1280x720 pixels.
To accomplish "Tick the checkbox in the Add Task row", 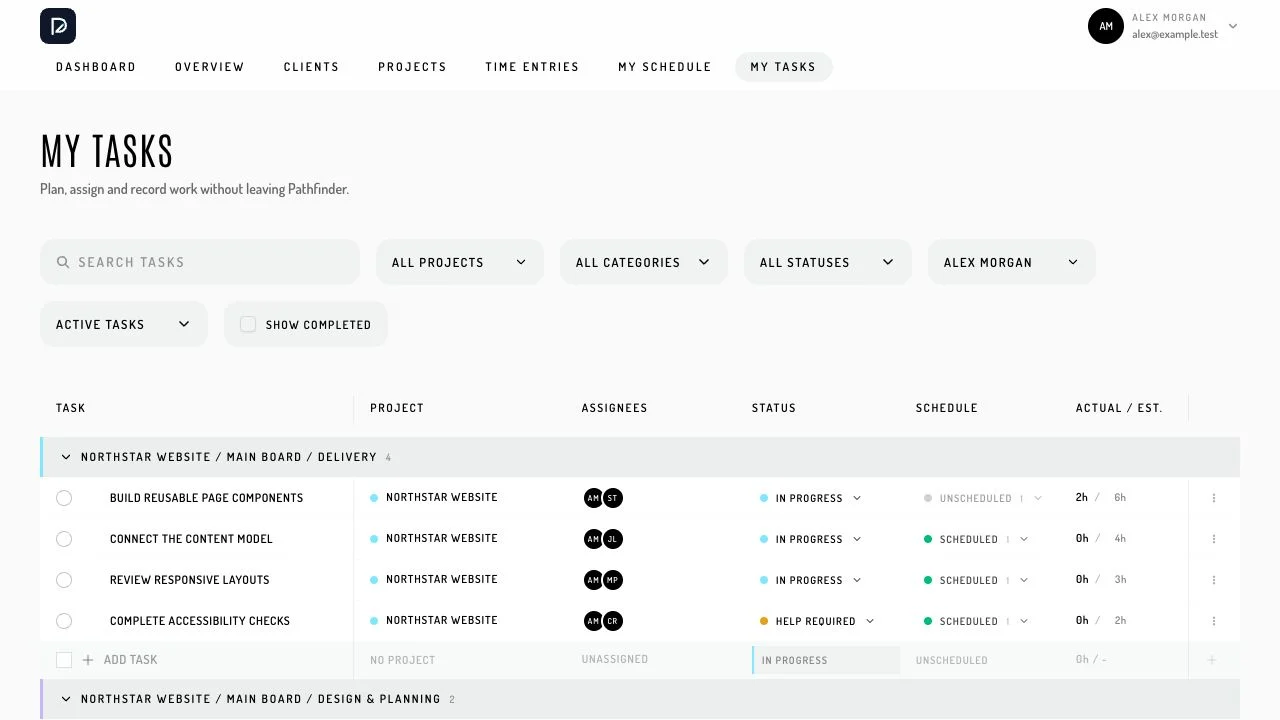I will [x=64, y=660].
